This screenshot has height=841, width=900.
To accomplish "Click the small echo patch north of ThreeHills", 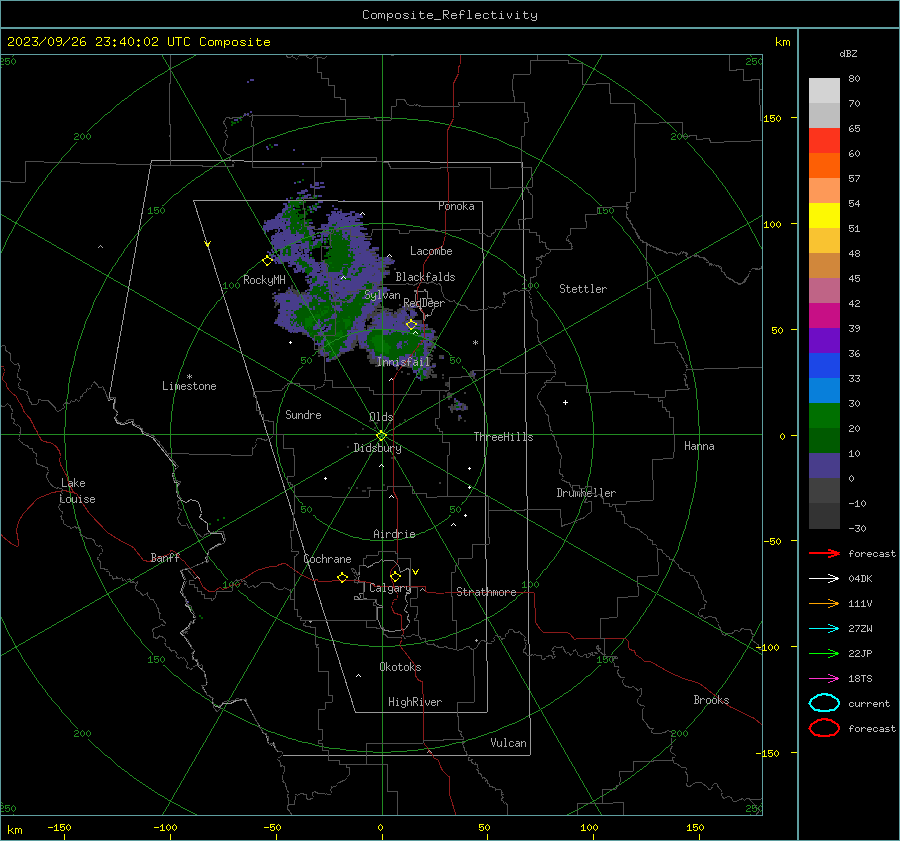I will click(458, 406).
